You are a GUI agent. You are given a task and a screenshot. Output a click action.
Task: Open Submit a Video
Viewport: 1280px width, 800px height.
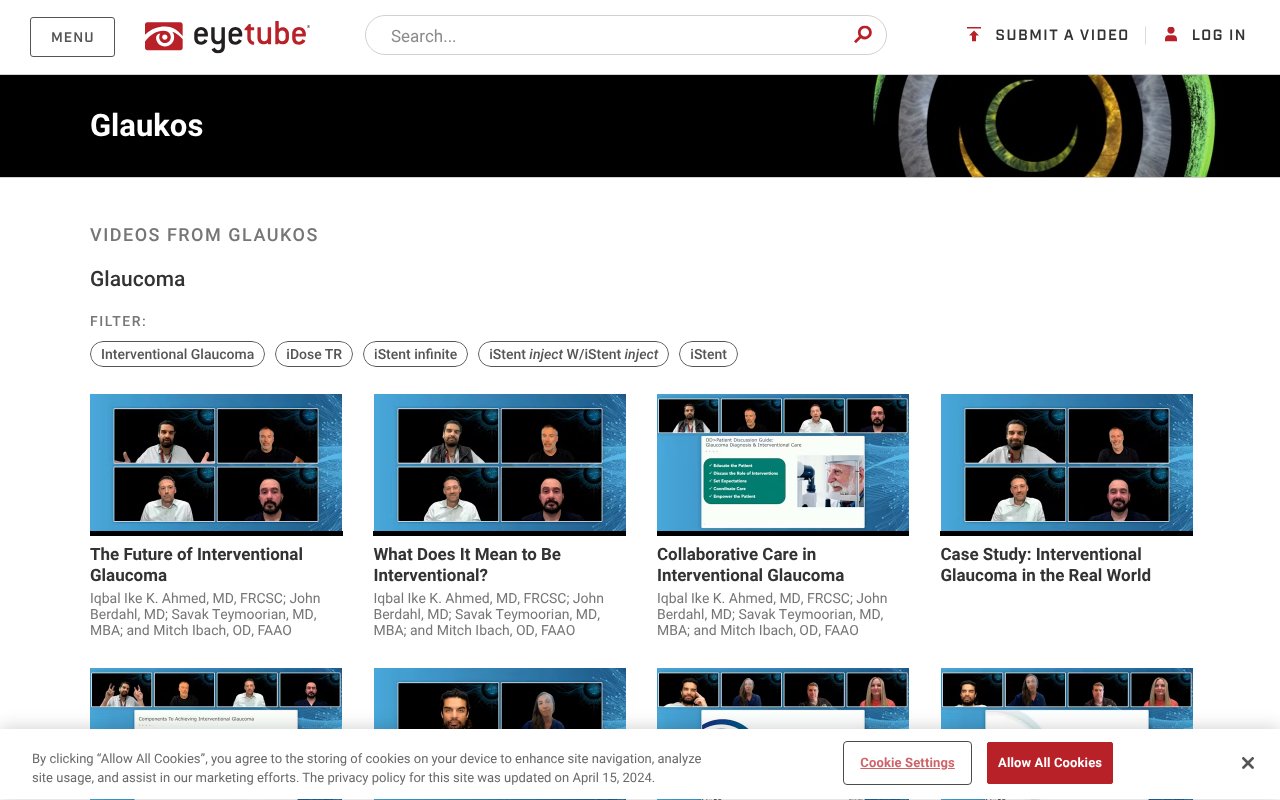coord(1062,34)
